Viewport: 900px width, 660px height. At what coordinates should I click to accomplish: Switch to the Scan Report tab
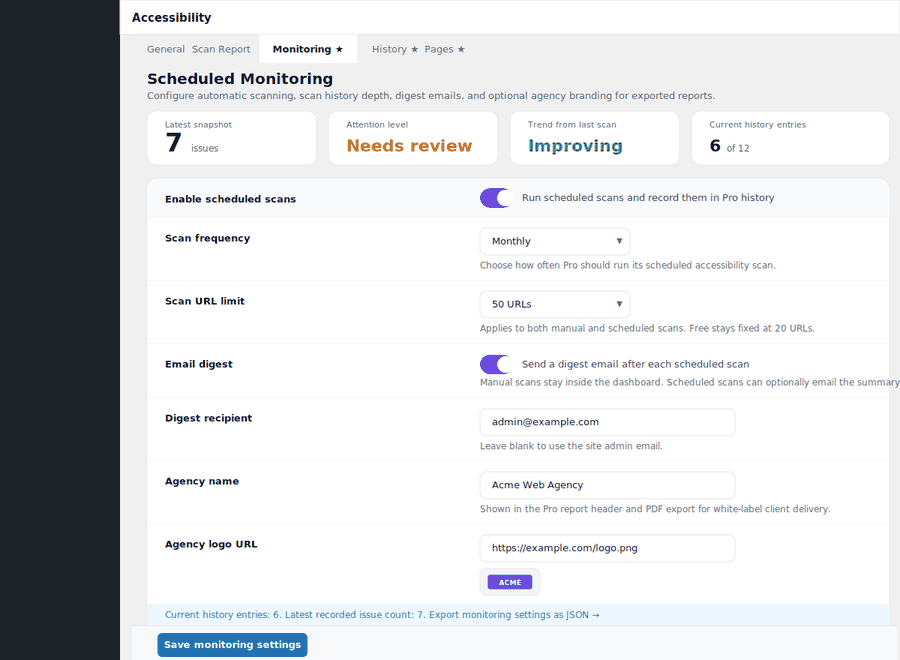221,49
